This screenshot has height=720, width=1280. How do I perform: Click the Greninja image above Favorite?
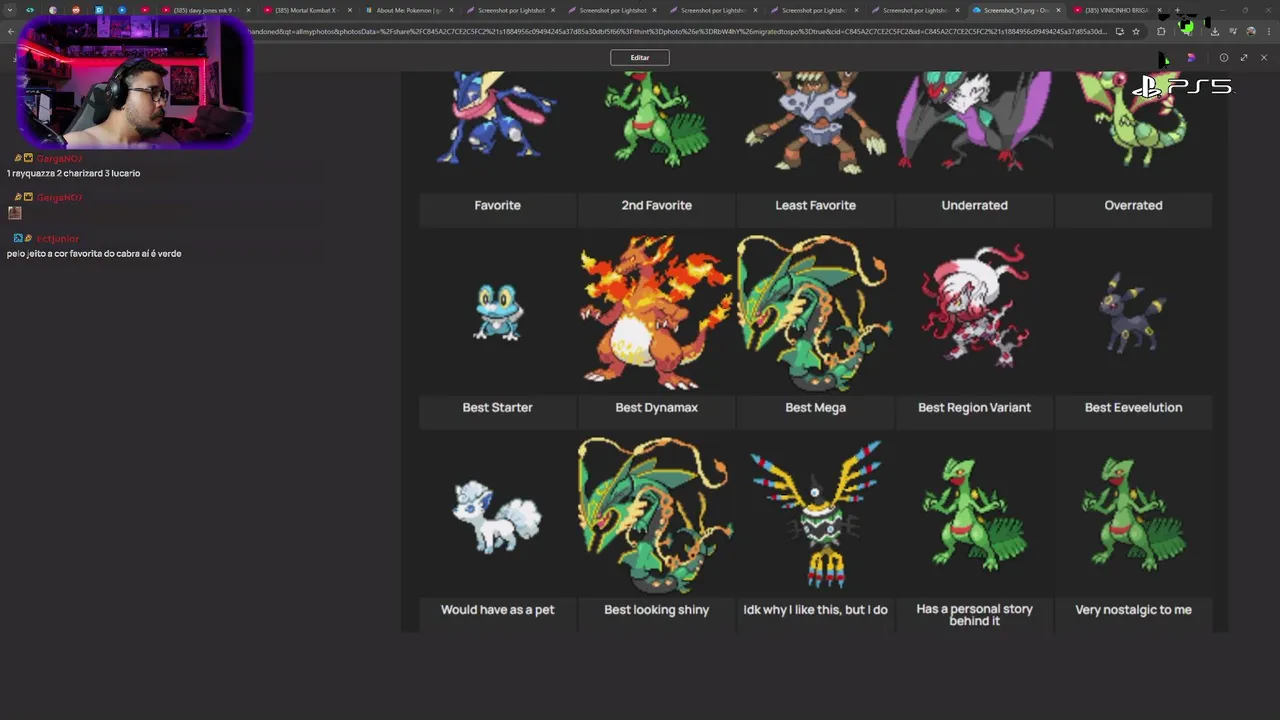coord(497,118)
